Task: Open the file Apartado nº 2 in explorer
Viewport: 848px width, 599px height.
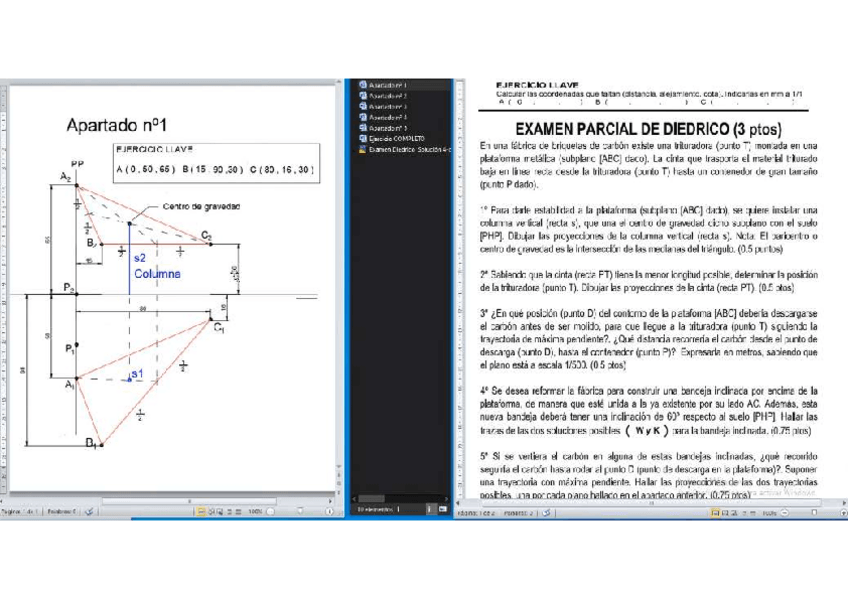Action: pos(388,96)
